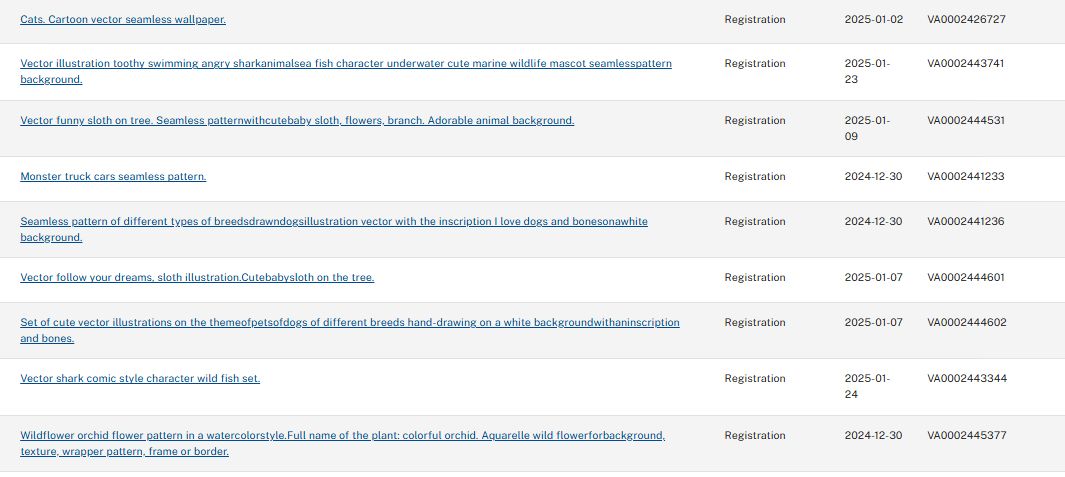This screenshot has height=477, width=1065.
Task: Click the 'Vector funny sloth on tree' title
Action: tap(297, 120)
